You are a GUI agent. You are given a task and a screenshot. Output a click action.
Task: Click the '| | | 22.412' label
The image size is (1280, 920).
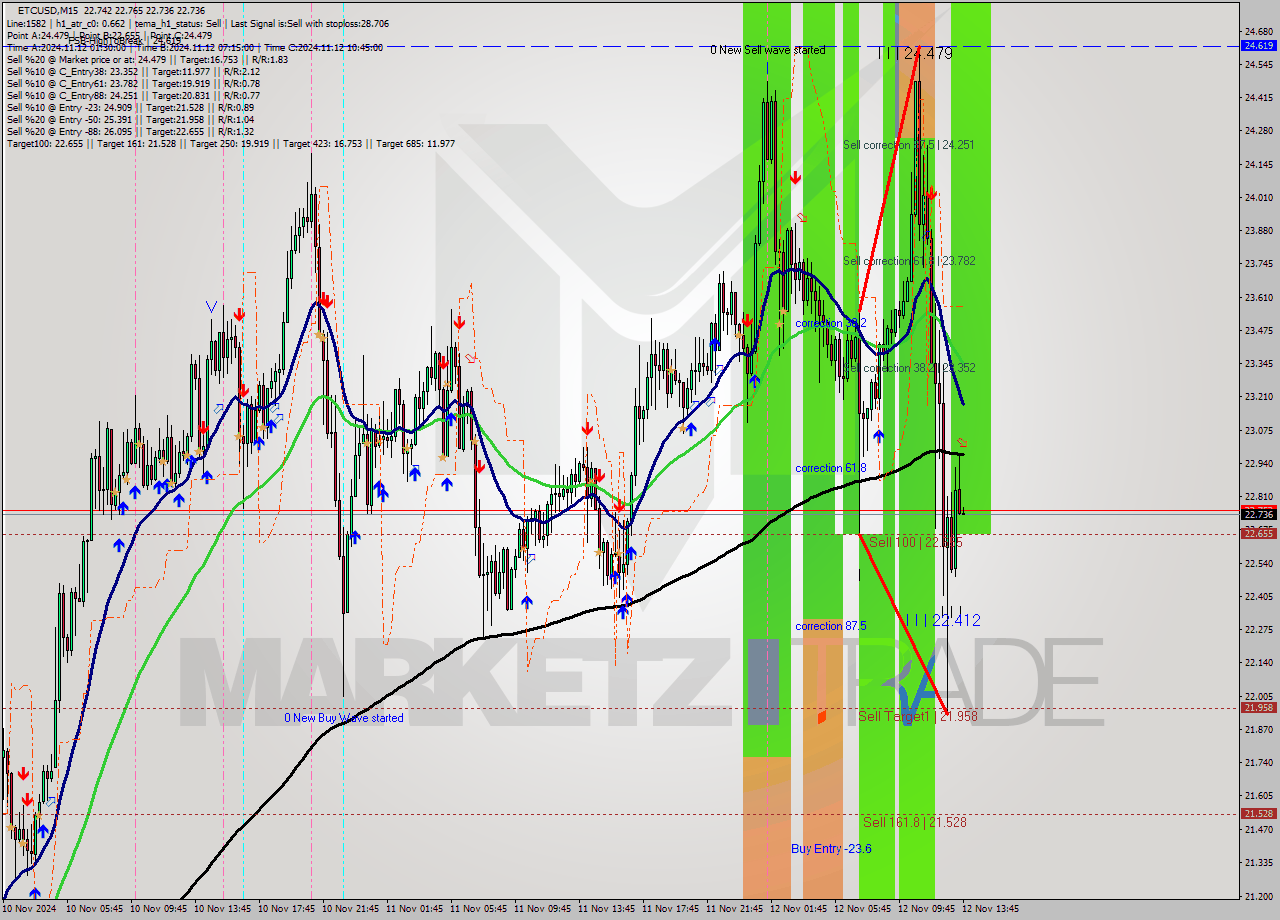(942, 621)
